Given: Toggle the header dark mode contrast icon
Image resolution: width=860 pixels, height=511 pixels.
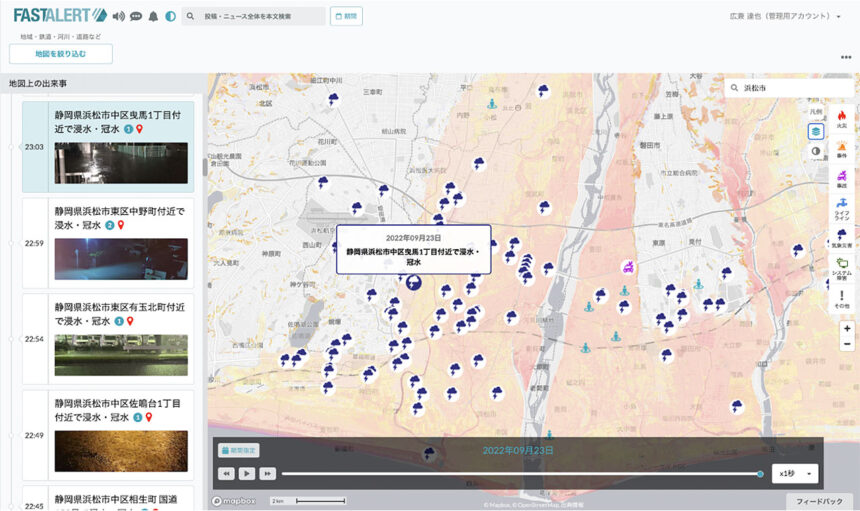Looking at the screenshot, I should point(170,16).
